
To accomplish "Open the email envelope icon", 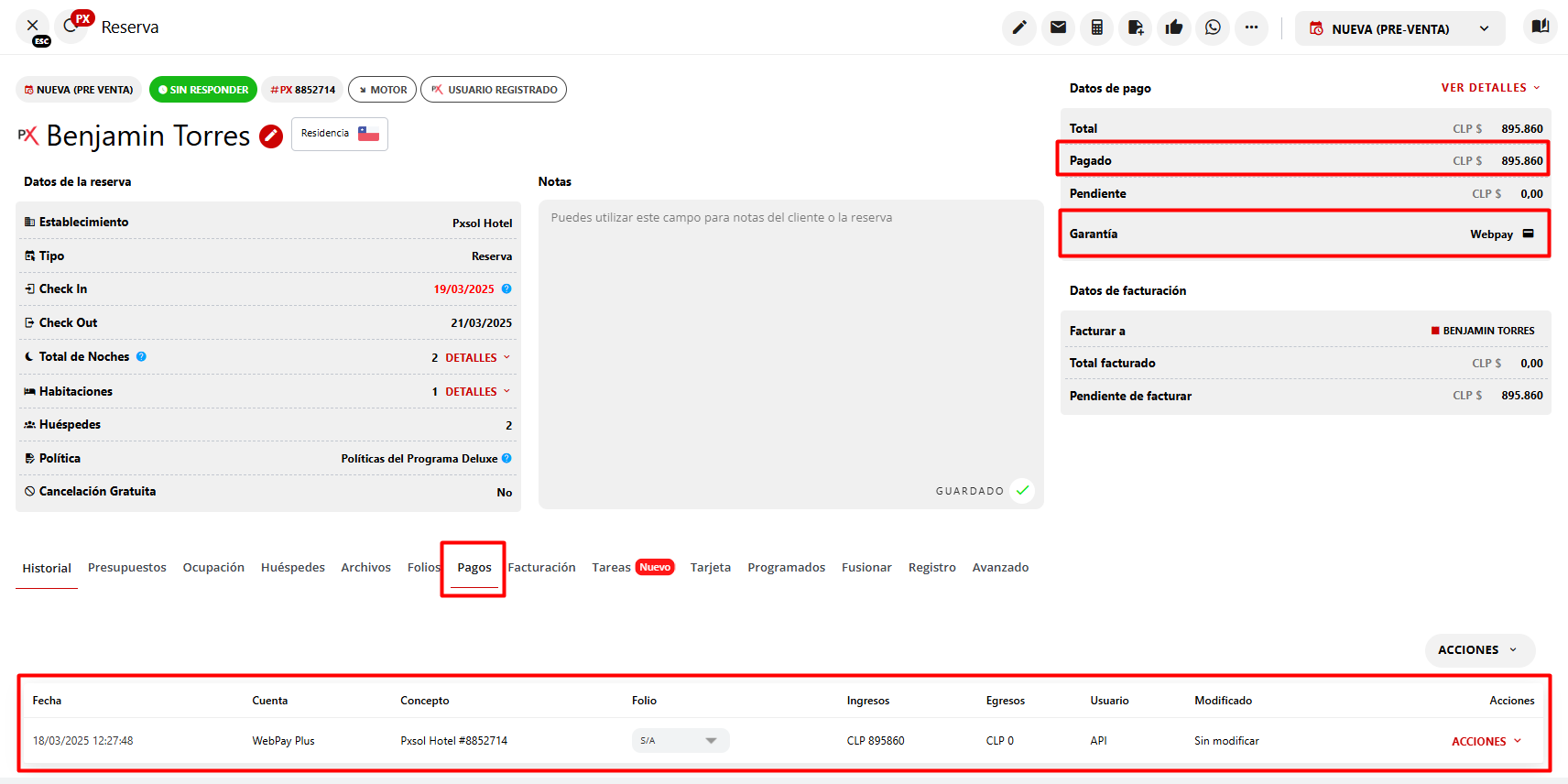I will 1058,27.
